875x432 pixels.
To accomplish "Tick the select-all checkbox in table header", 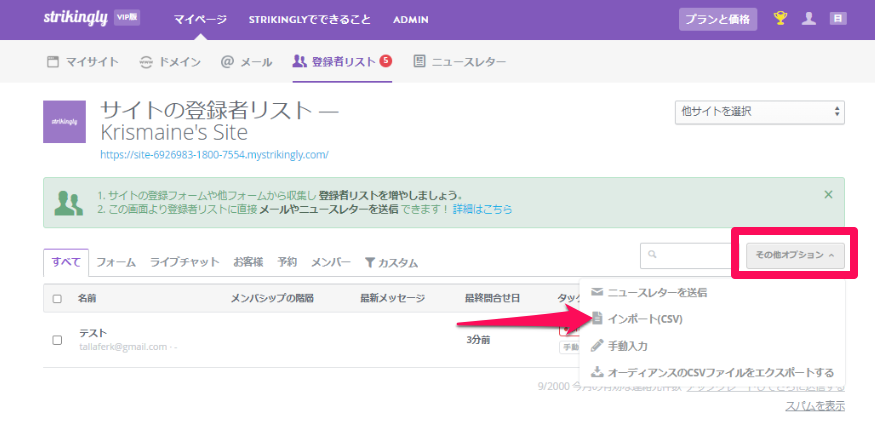I will (57, 299).
